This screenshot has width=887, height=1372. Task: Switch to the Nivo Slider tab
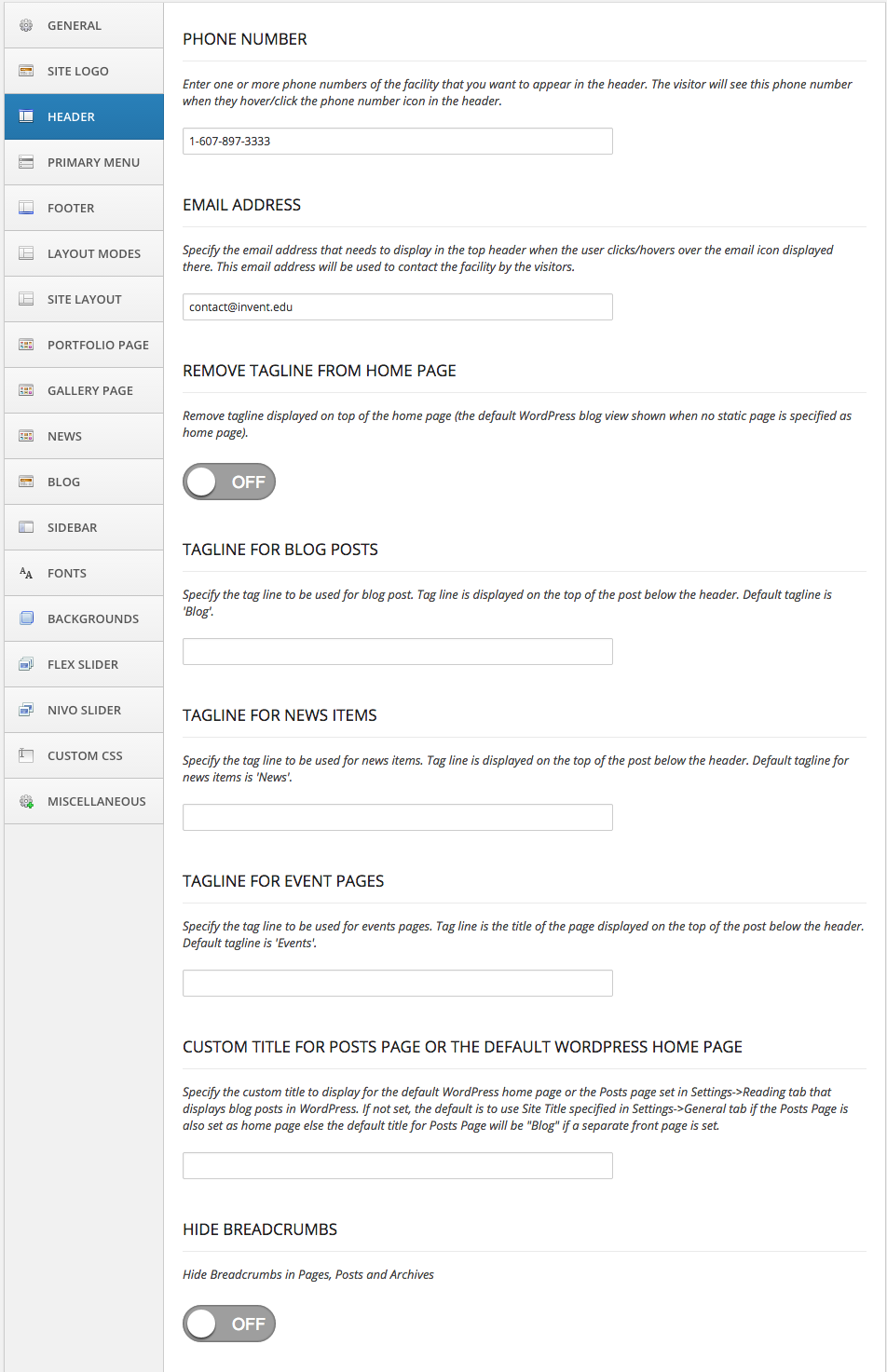[x=84, y=710]
